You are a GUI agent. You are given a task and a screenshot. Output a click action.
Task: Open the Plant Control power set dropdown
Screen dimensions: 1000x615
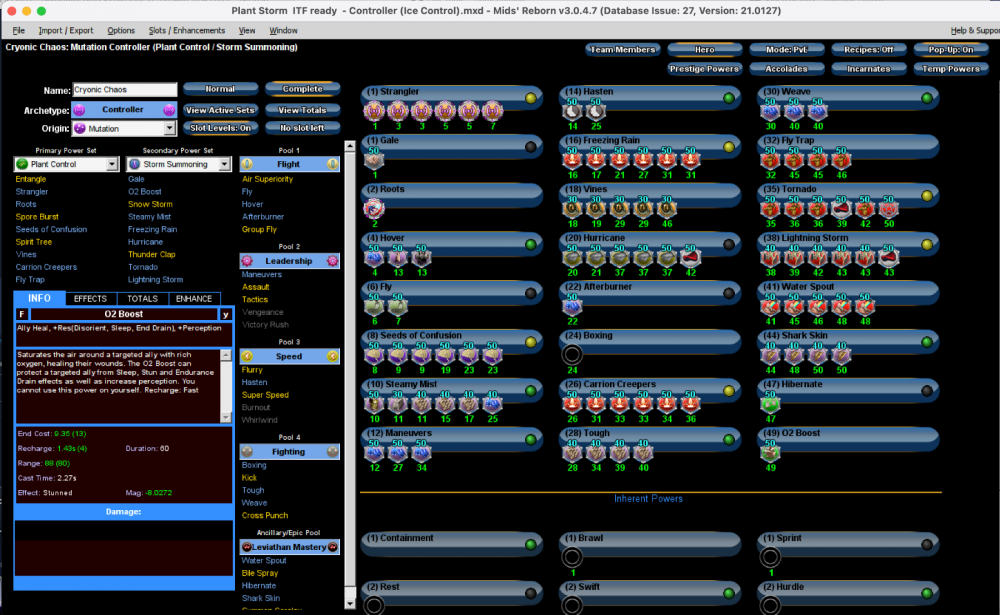(66, 163)
